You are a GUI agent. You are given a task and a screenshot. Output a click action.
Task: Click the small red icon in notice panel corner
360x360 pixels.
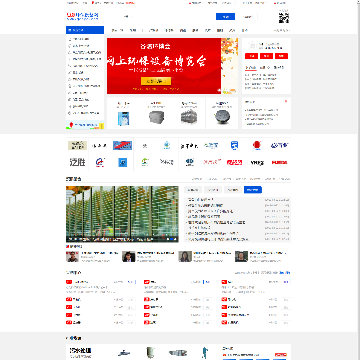pos(286,101)
